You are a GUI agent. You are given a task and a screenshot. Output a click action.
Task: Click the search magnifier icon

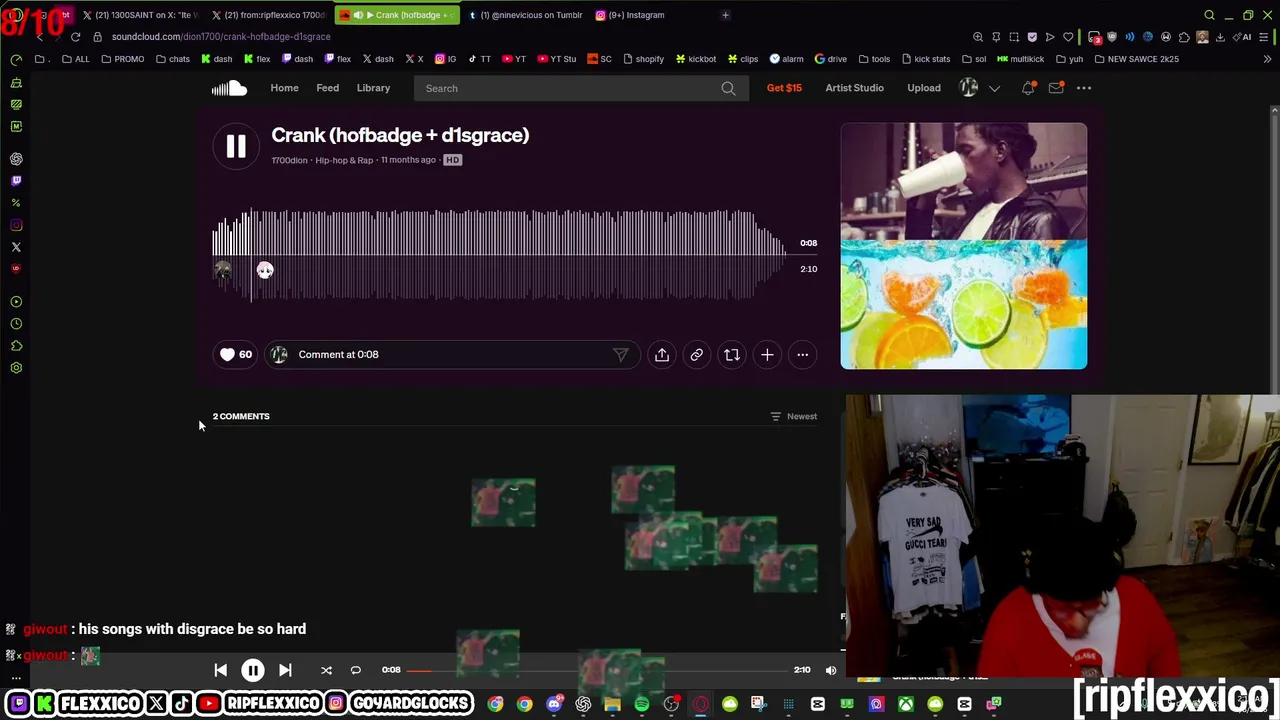point(728,88)
